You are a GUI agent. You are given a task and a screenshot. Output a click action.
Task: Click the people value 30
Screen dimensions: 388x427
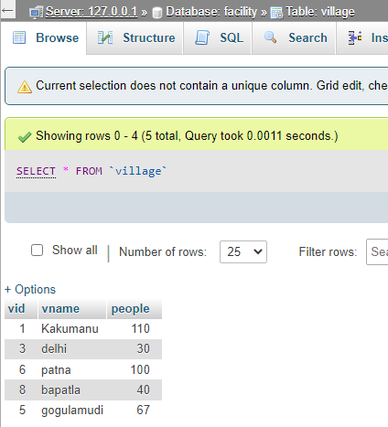(143, 349)
